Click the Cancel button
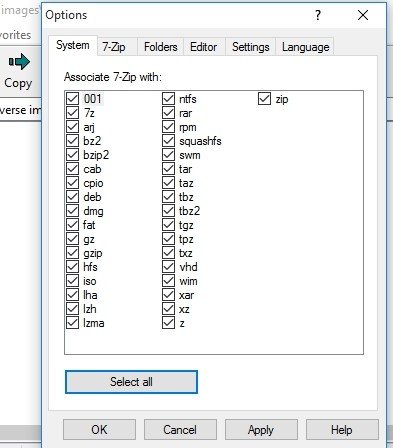393x448 pixels. 180,430
